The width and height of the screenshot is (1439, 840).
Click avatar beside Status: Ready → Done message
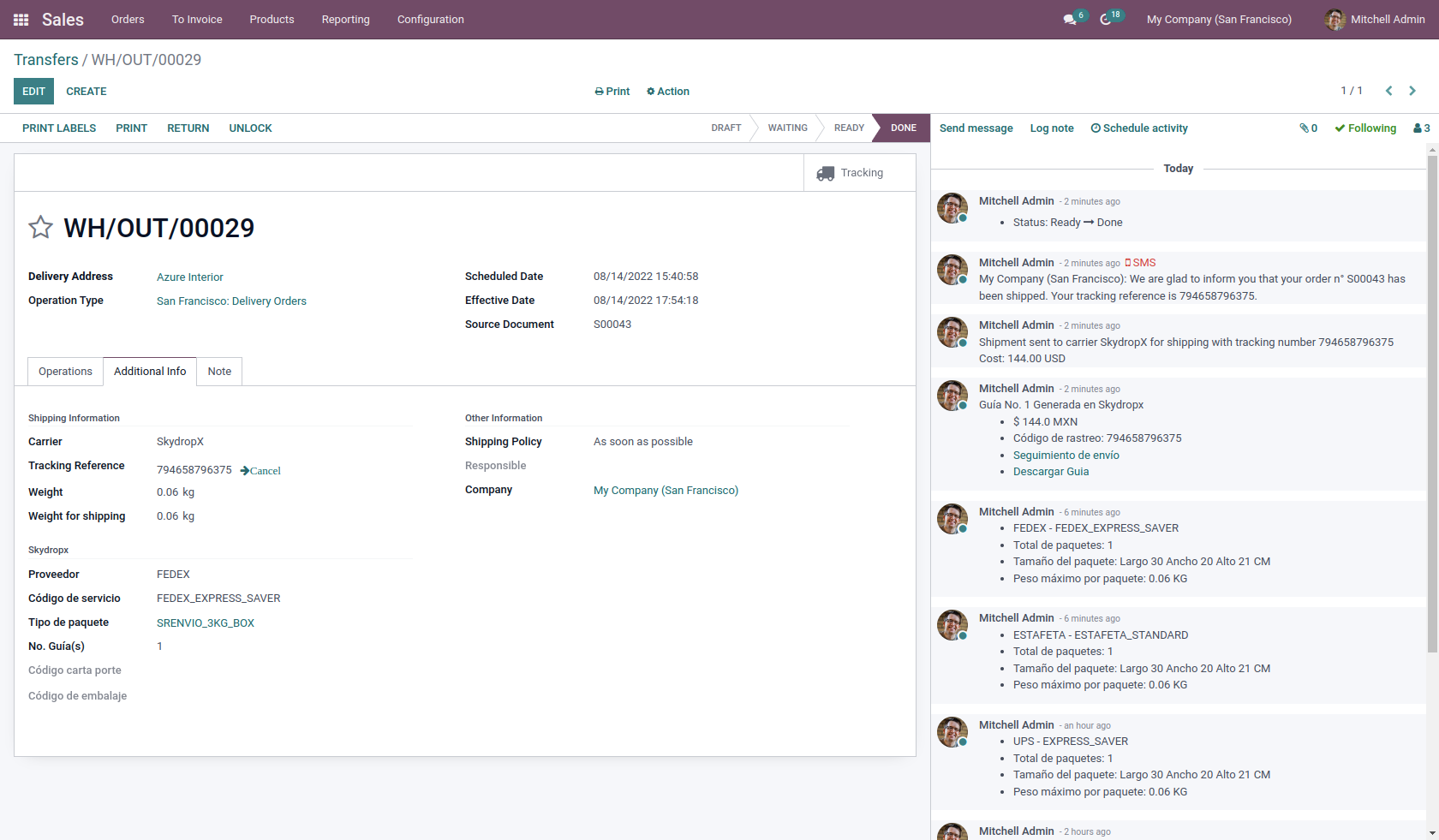(952, 208)
